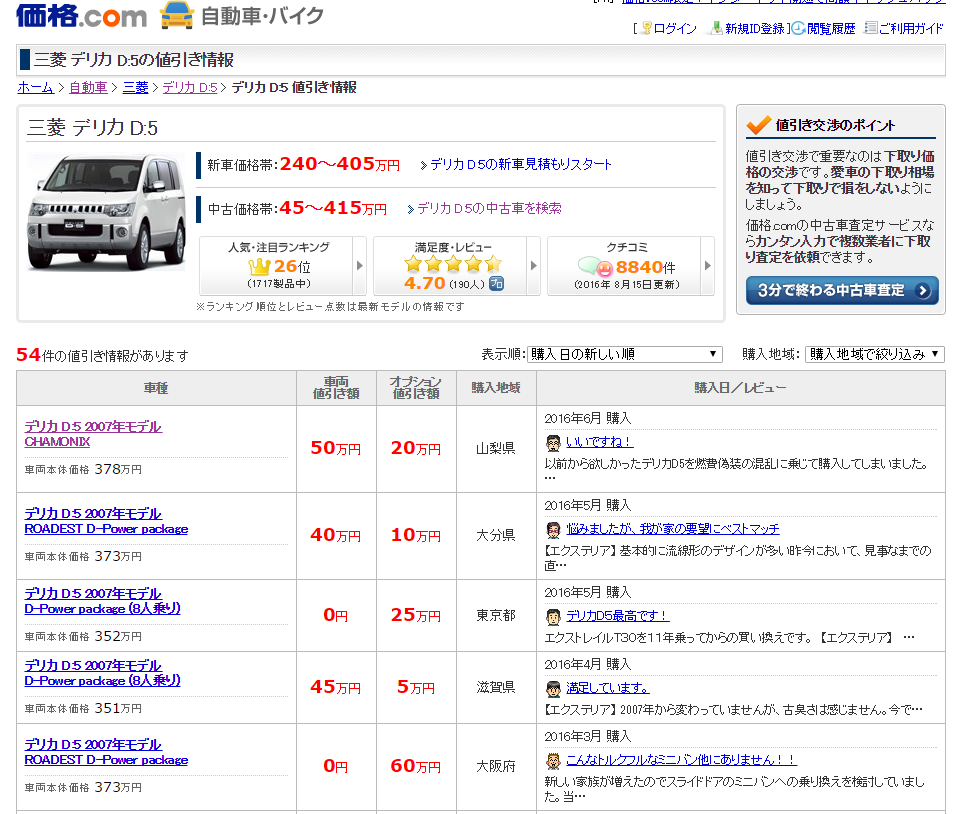956x814 pixels.
Task: Open review こんなトルクフルなミニバン他にありません！！
Action: coord(682,760)
